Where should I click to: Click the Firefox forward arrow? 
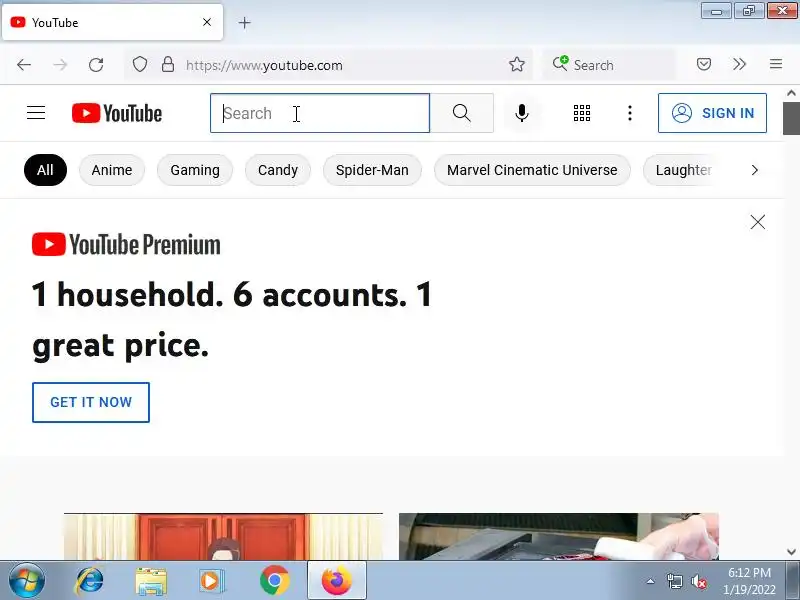[x=60, y=65]
